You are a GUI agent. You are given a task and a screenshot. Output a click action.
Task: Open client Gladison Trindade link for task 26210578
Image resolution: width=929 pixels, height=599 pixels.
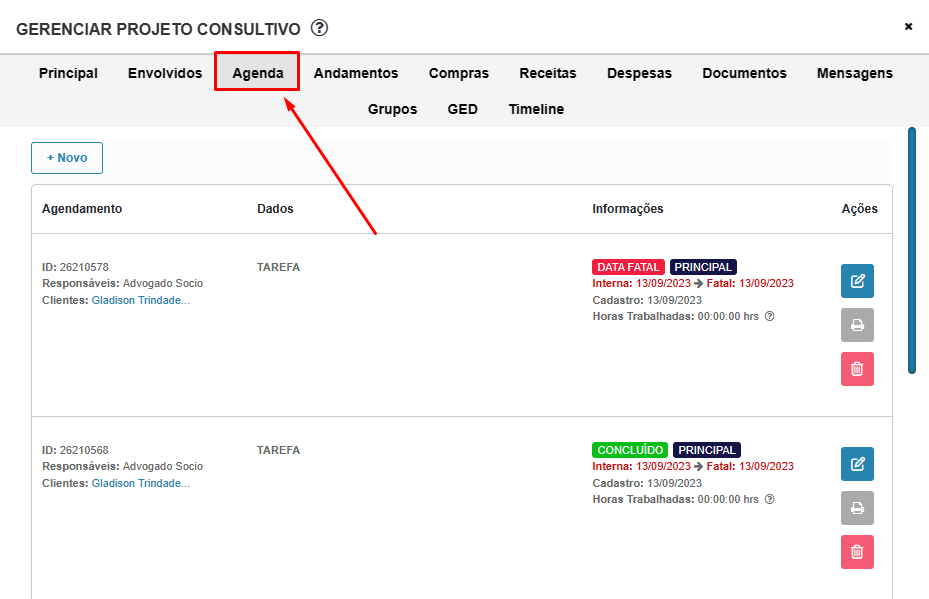tap(140, 300)
